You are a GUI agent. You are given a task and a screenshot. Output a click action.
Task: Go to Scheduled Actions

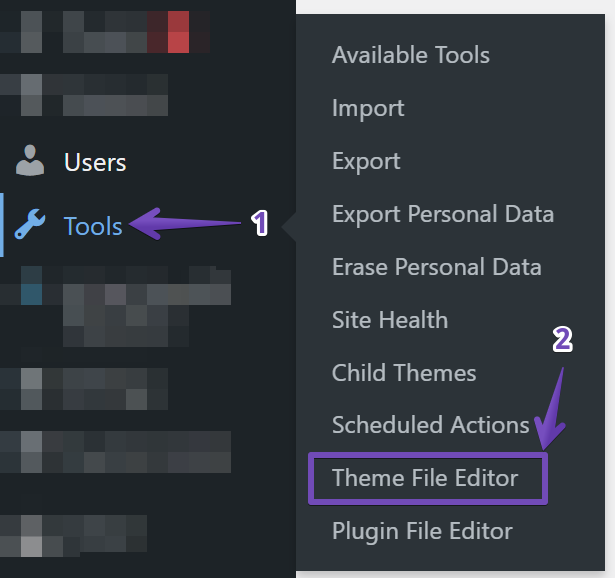[431, 425]
